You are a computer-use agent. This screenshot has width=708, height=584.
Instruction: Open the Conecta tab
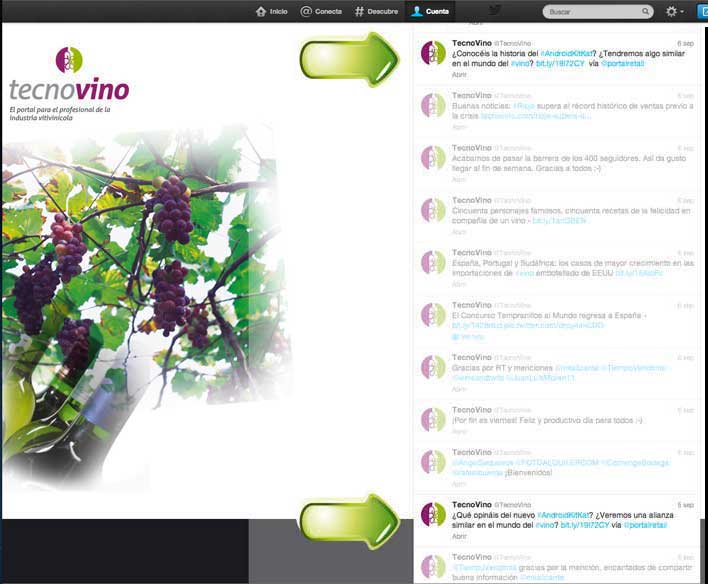pos(321,11)
